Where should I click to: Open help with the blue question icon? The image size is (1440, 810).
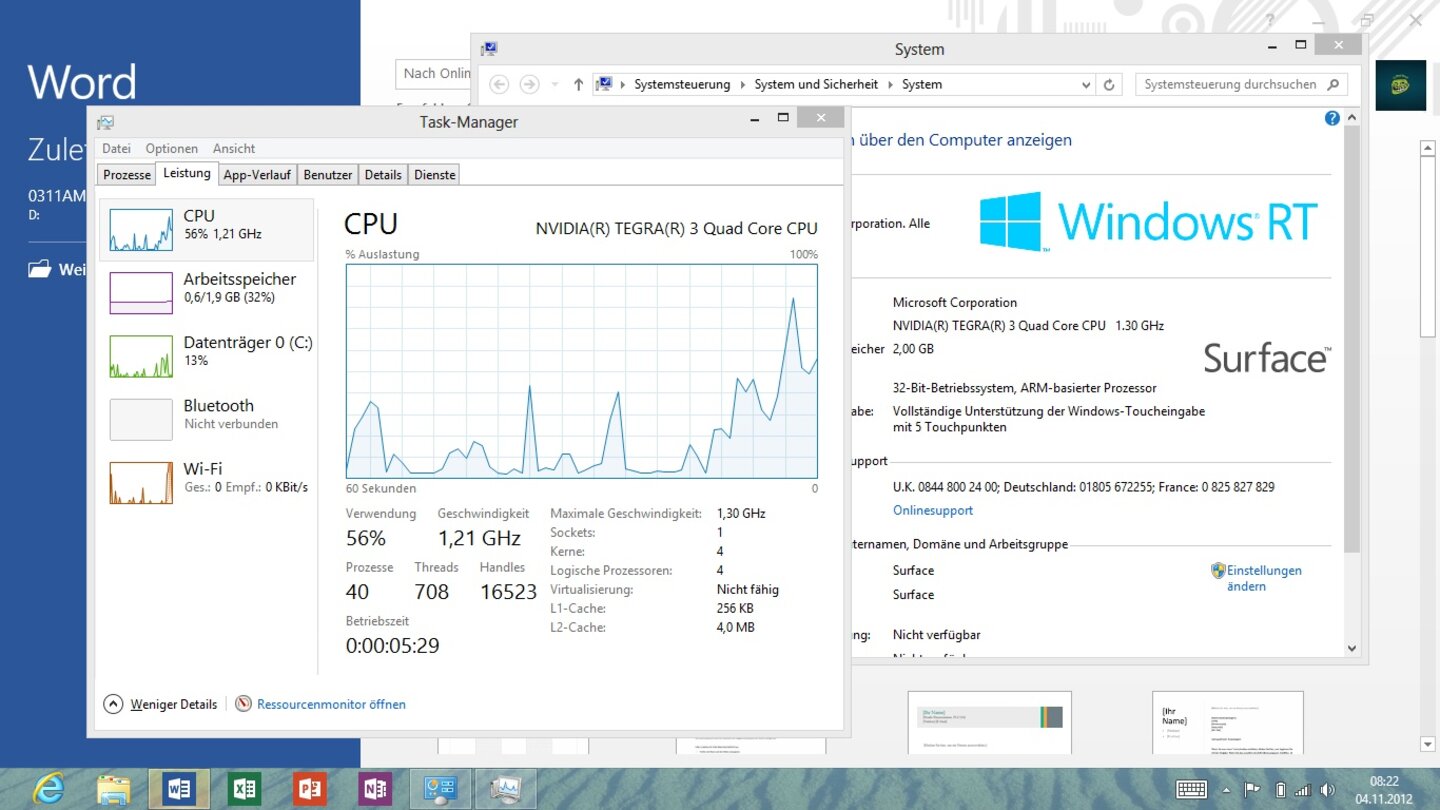point(1332,118)
